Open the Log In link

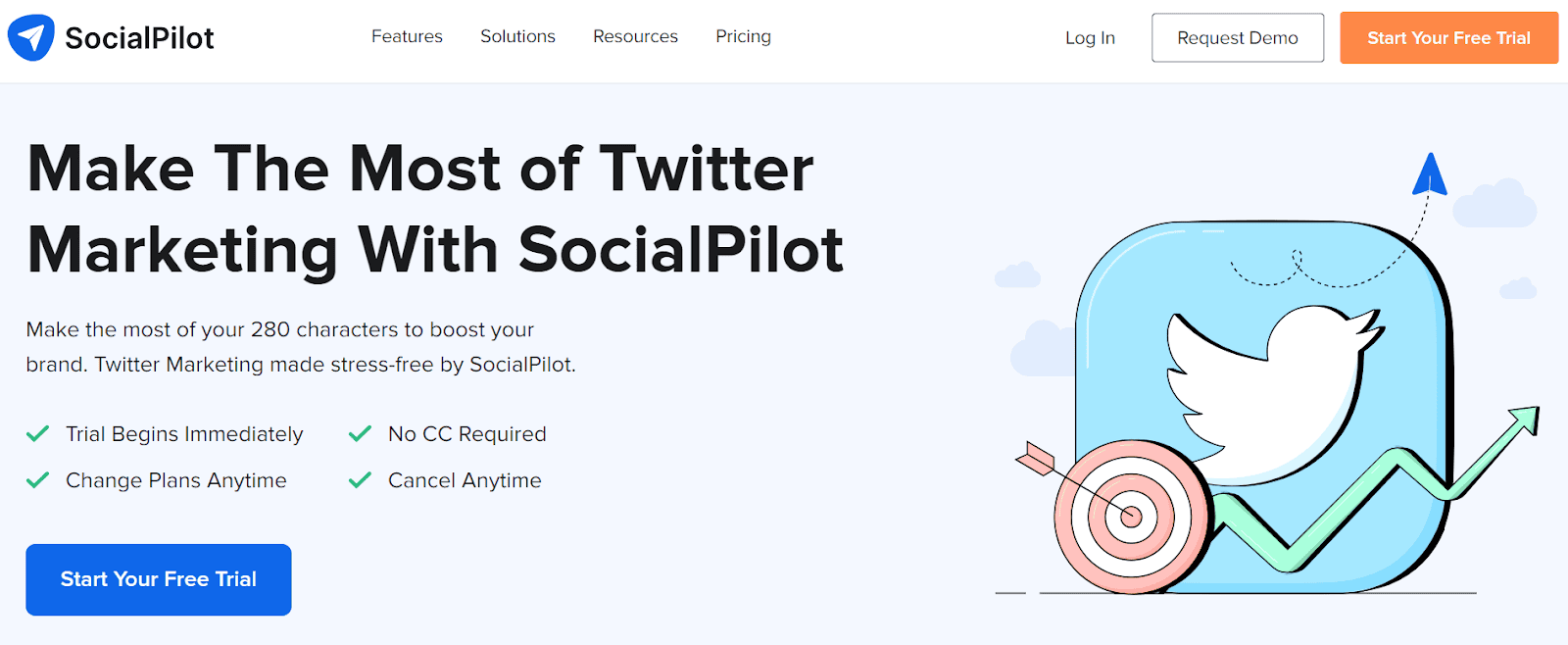click(x=1090, y=38)
